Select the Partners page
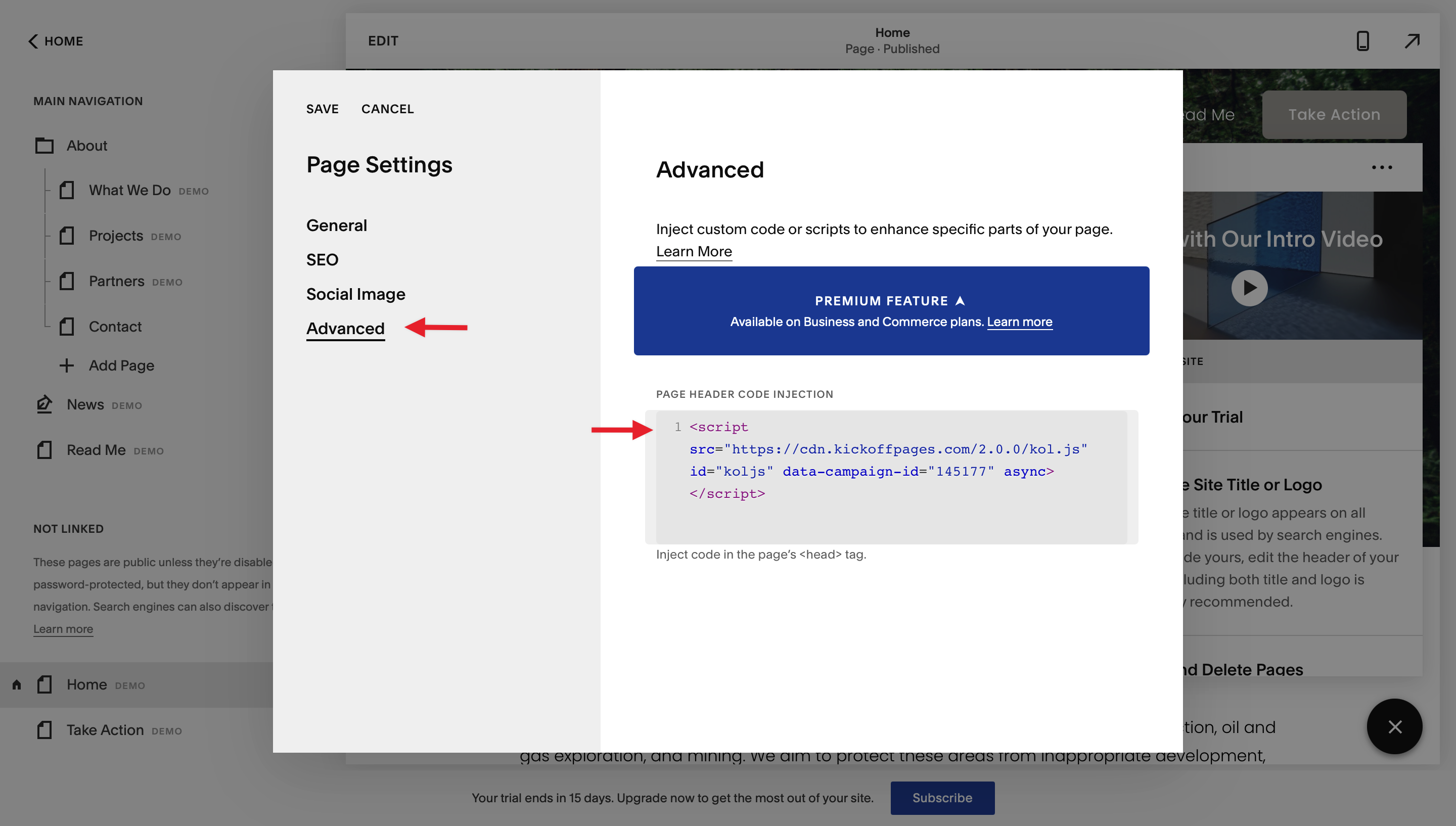This screenshot has width=1456, height=826. pos(116,281)
